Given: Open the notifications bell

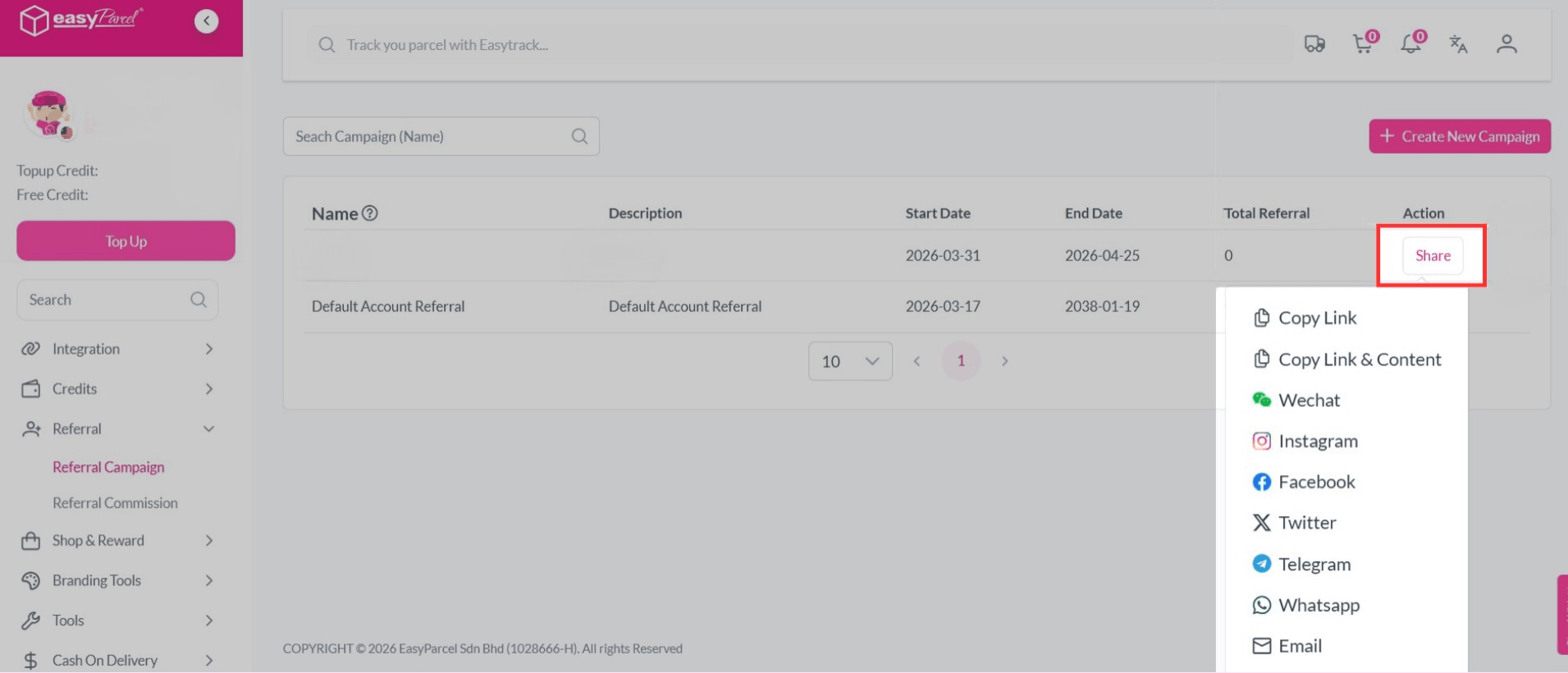Looking at the screenshot, I should pos(1410,44).
